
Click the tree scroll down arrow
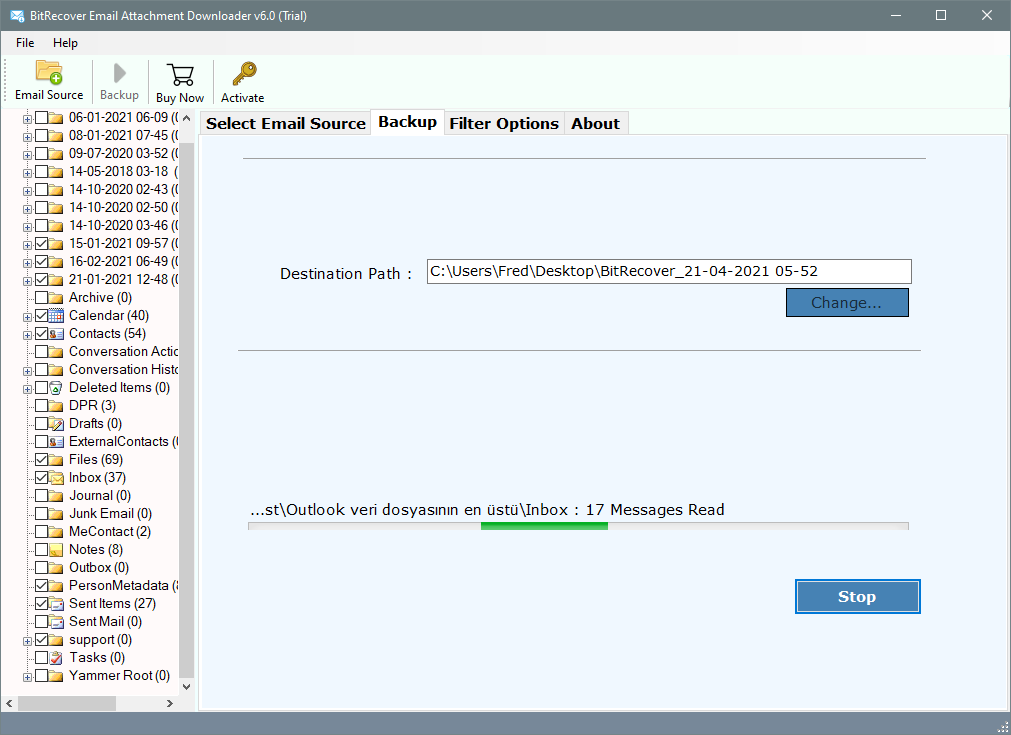186,687
